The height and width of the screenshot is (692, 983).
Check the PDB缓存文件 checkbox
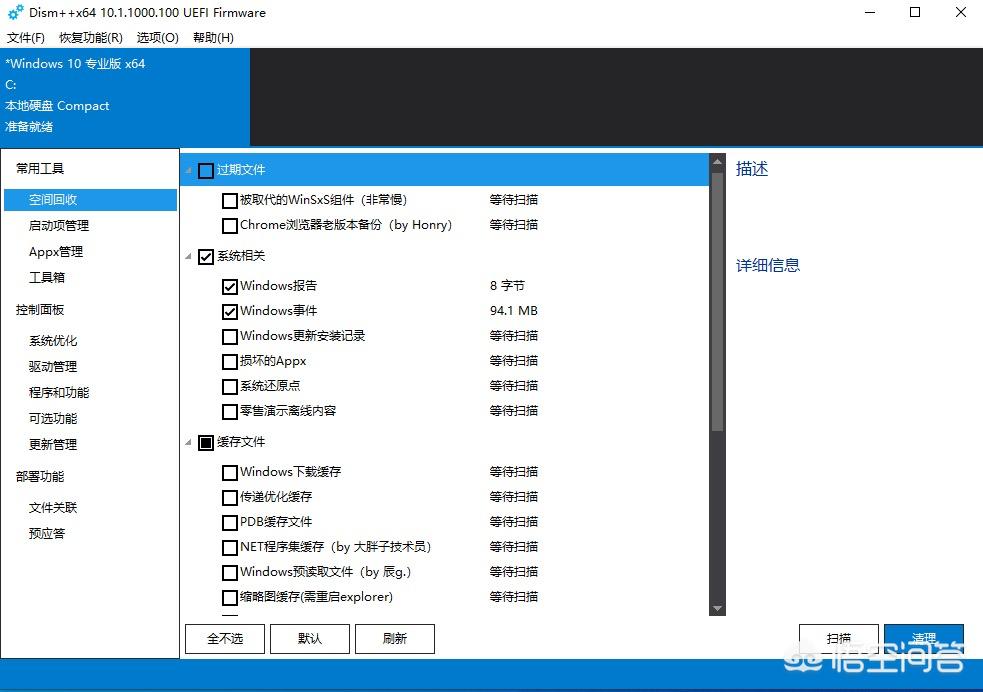(229, 522)
